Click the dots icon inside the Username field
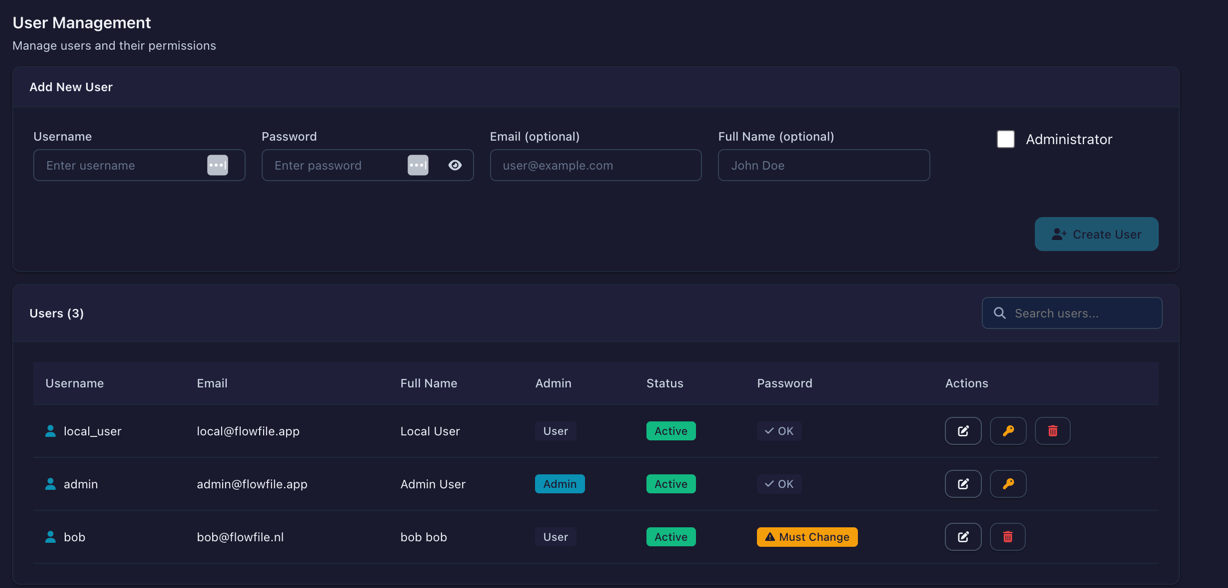 pos(217,164)
